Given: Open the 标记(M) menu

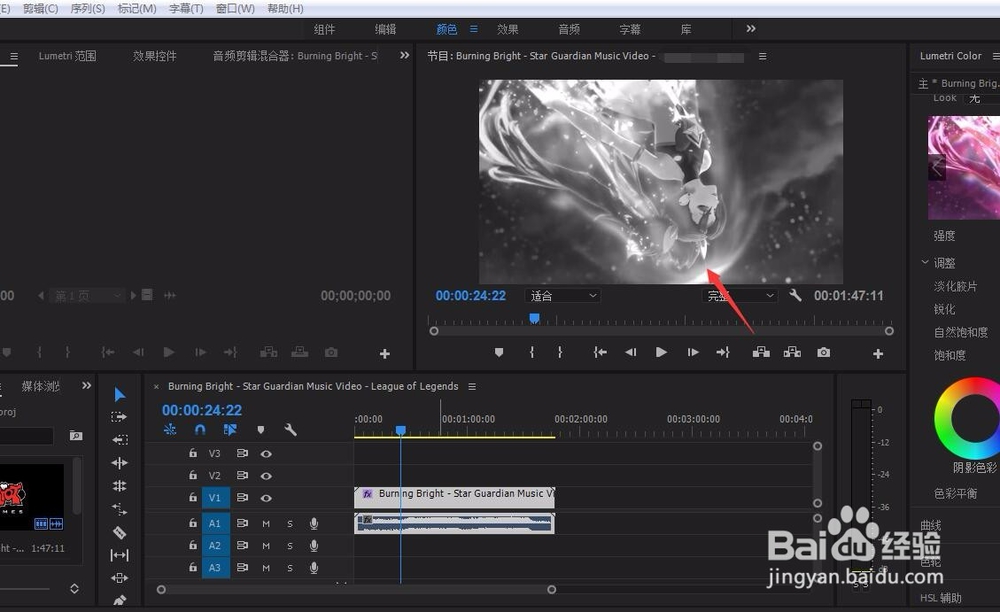Looking at the screenshot, I should (137, 9).
